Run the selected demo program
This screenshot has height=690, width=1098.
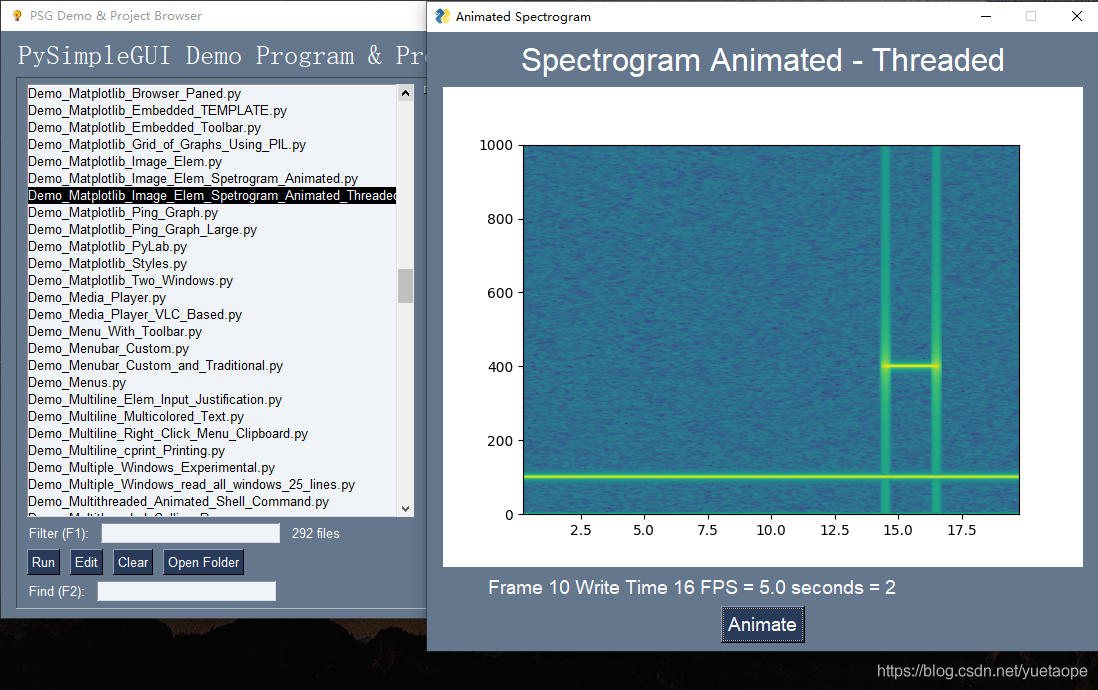(x=43, y=563)
